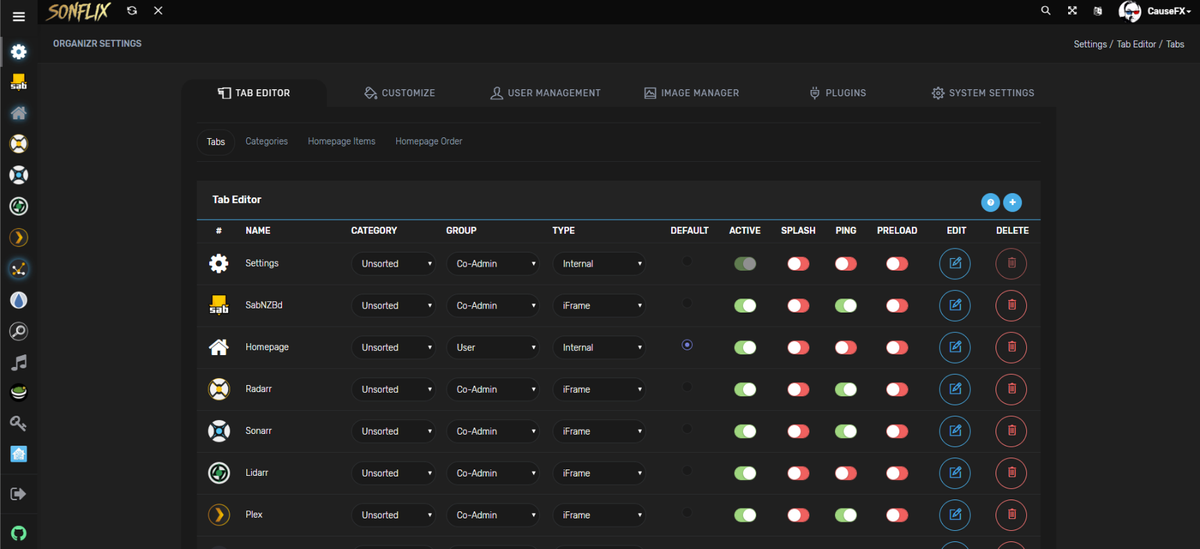Toggle Preload switch for Sonarr

pos(897,432)
